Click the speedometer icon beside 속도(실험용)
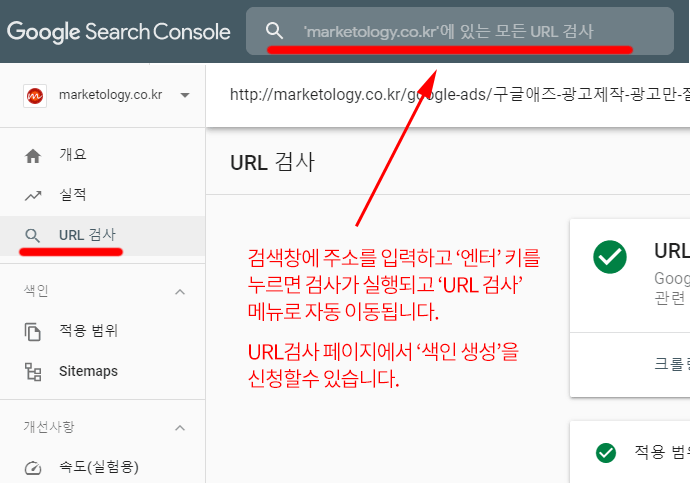This screenshot has width=690, height=483. pos(33,467)
